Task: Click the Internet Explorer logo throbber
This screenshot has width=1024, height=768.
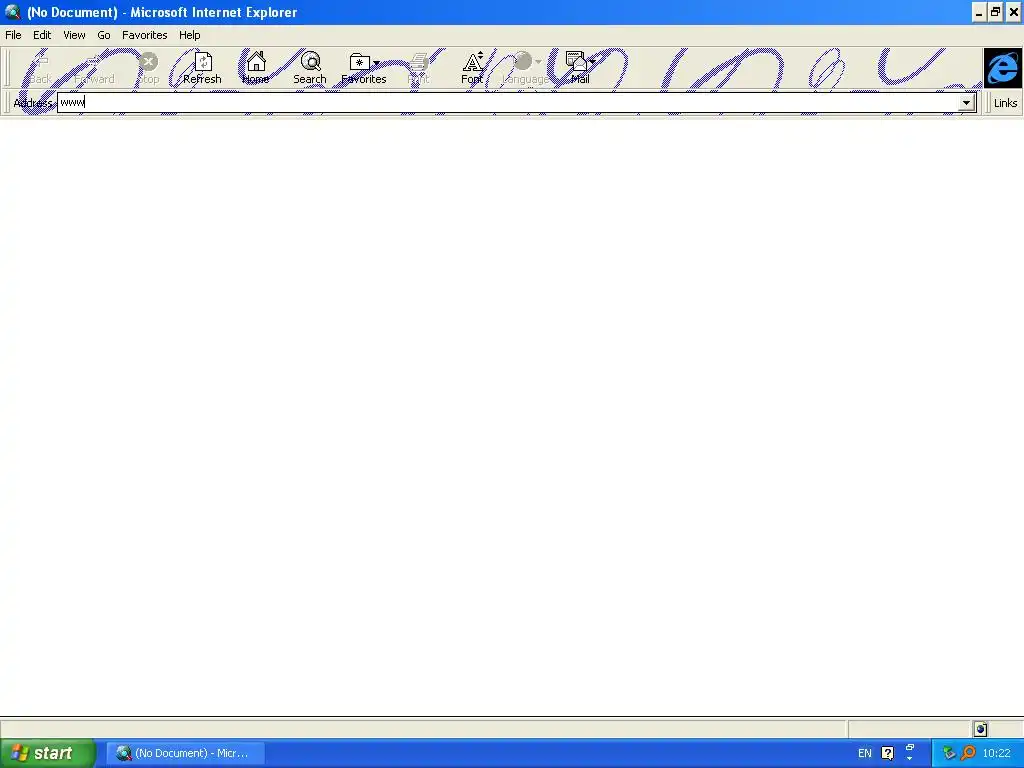Action: point(1002,68)
